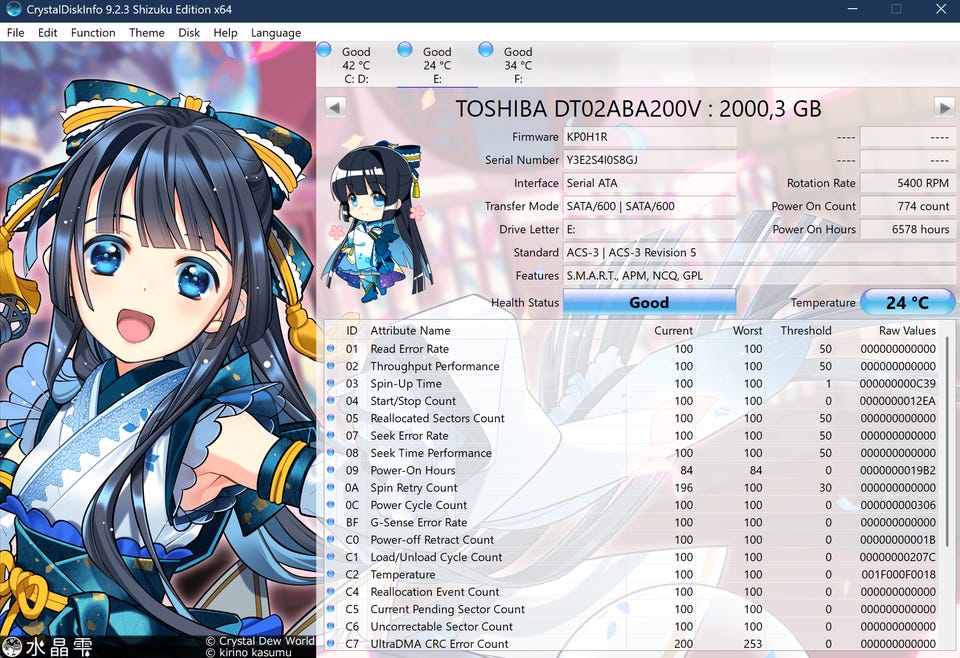The image size is (960, 658).
Task: Go to previous disk with left arrow
Action: pos(334,108)
